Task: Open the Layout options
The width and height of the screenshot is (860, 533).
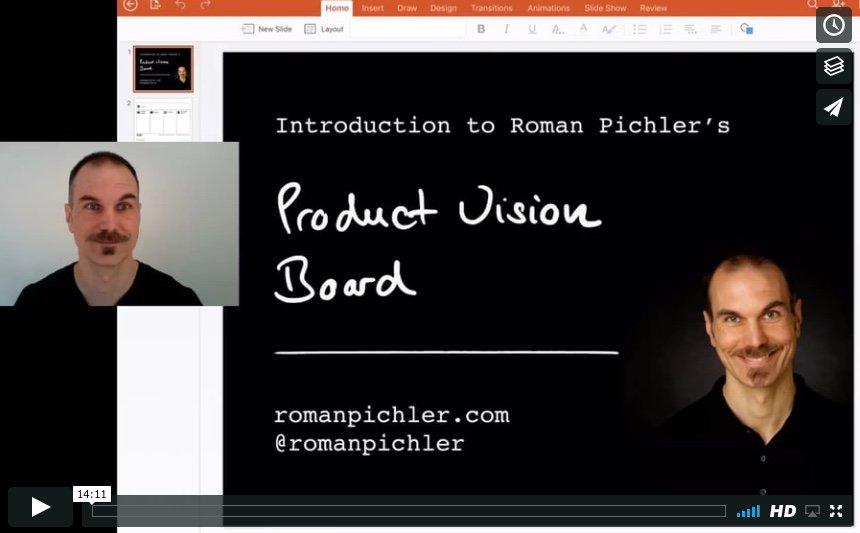Action: click(324, 29)
